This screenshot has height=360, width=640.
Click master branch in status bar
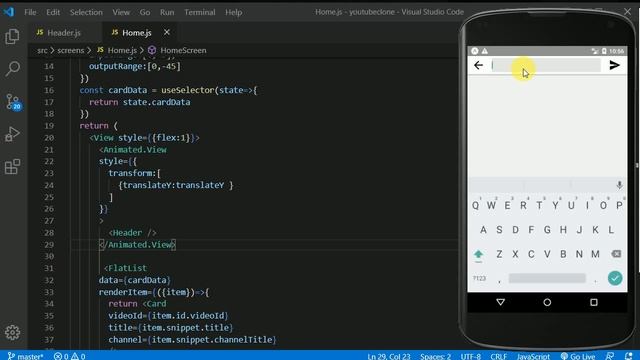[x=26, y=356]
